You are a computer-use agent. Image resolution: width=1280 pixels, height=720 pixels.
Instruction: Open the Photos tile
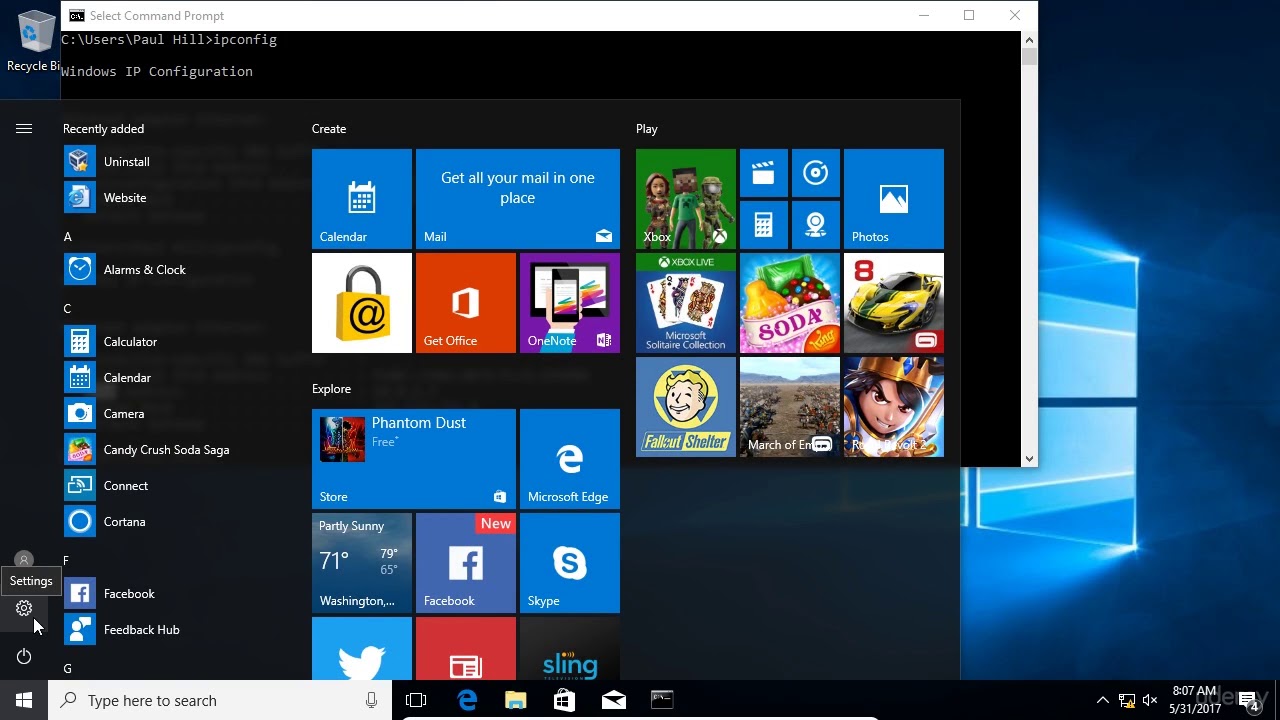(x=894, y=199)
